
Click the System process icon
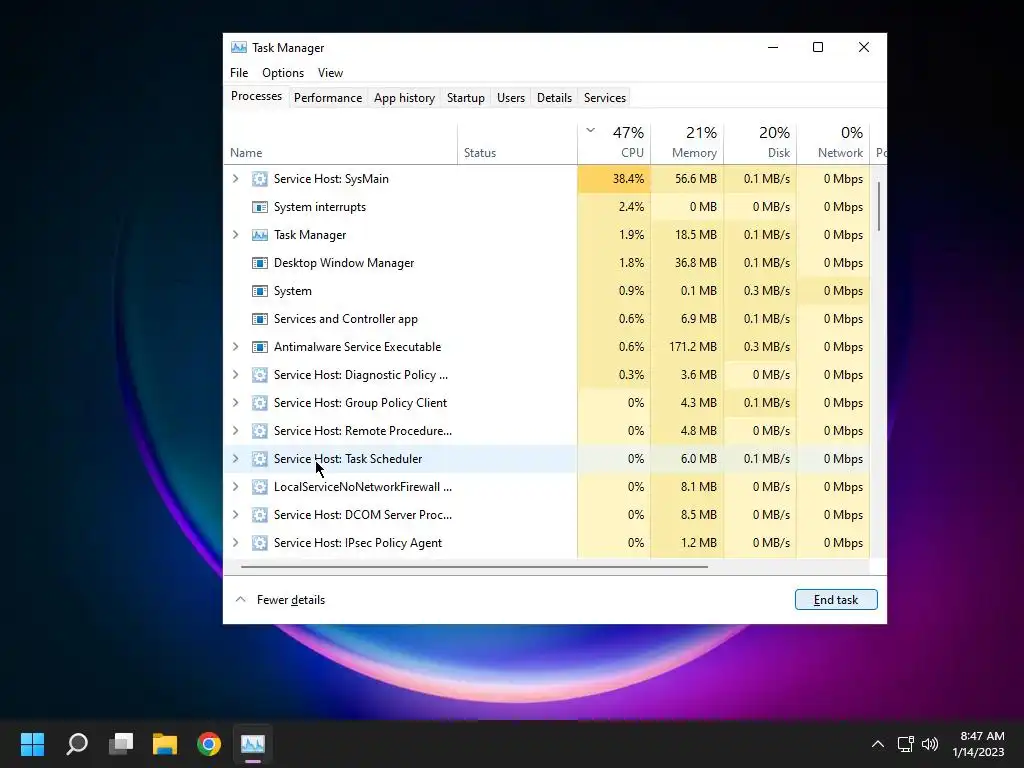tap(259, 291)
